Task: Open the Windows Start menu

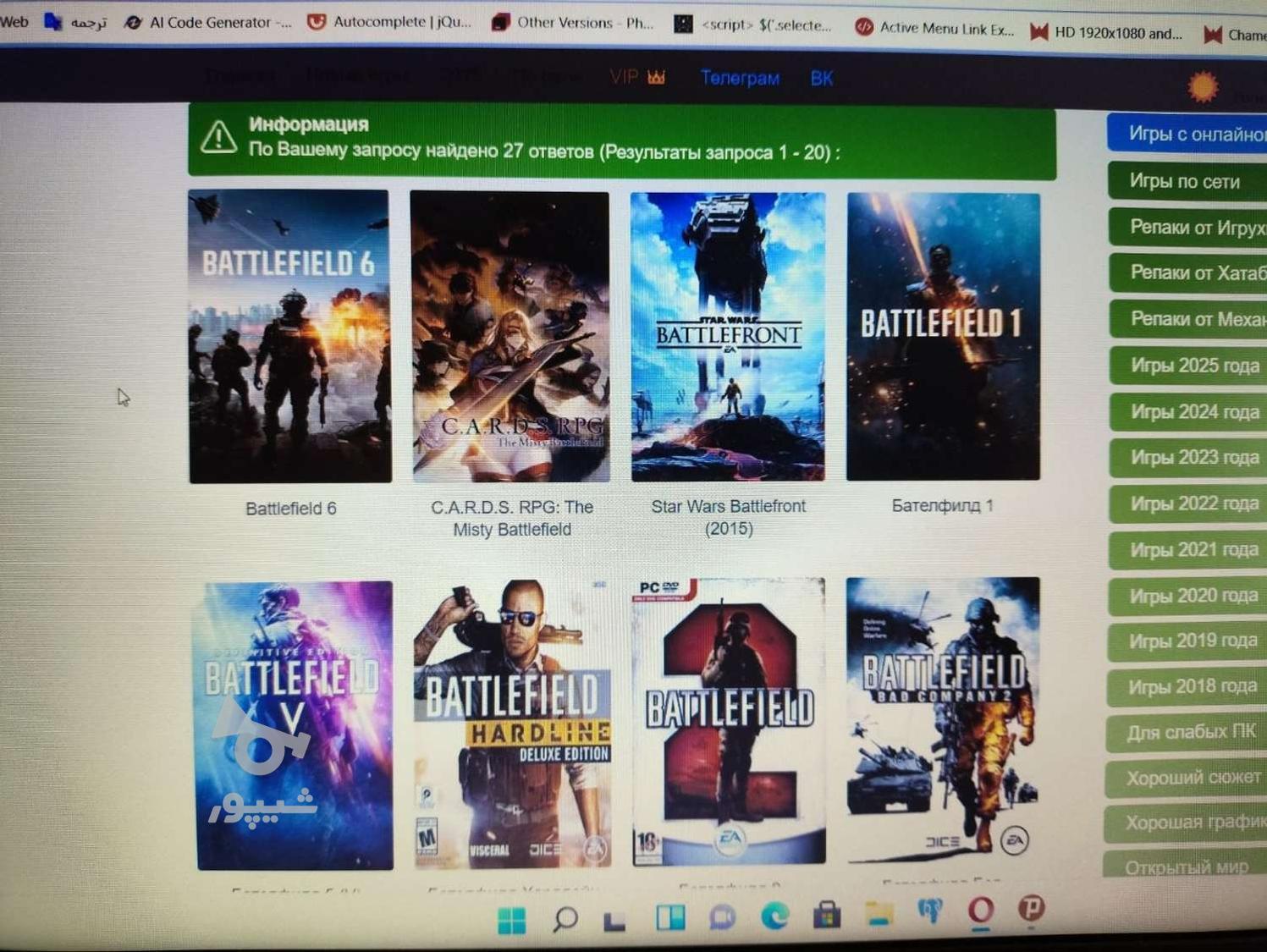Action: click(x=511, y=919)
